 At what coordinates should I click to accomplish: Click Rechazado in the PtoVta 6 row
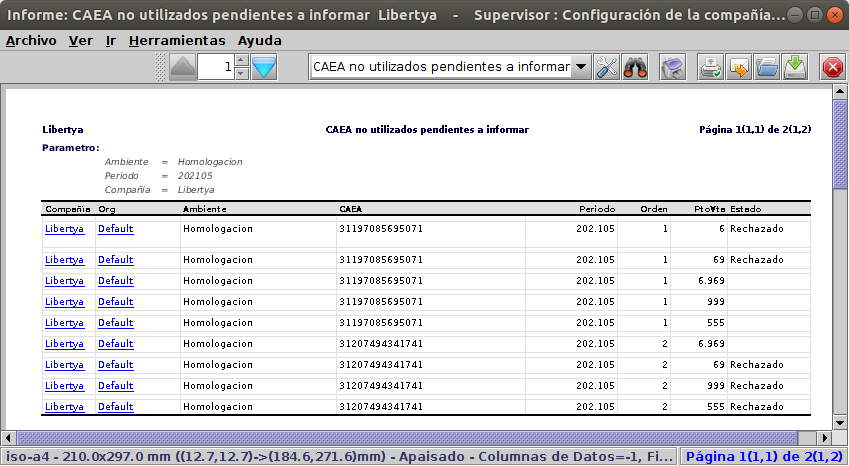coord(756,229)
